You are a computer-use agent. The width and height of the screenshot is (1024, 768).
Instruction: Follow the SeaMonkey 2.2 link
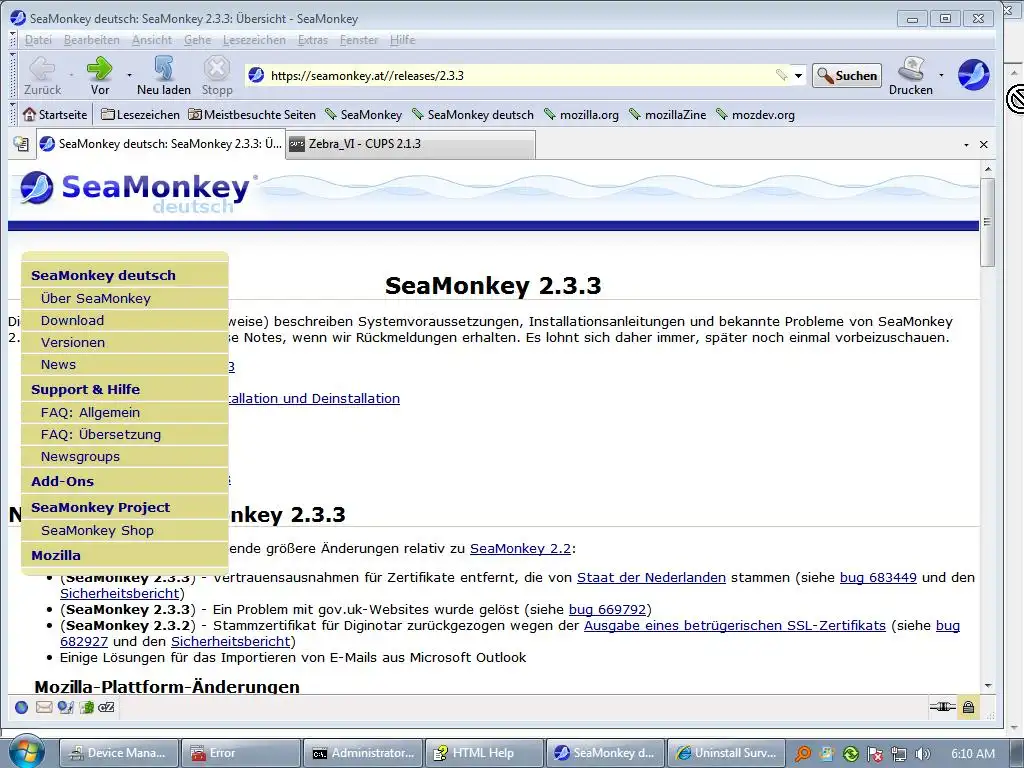click(520, 549)
